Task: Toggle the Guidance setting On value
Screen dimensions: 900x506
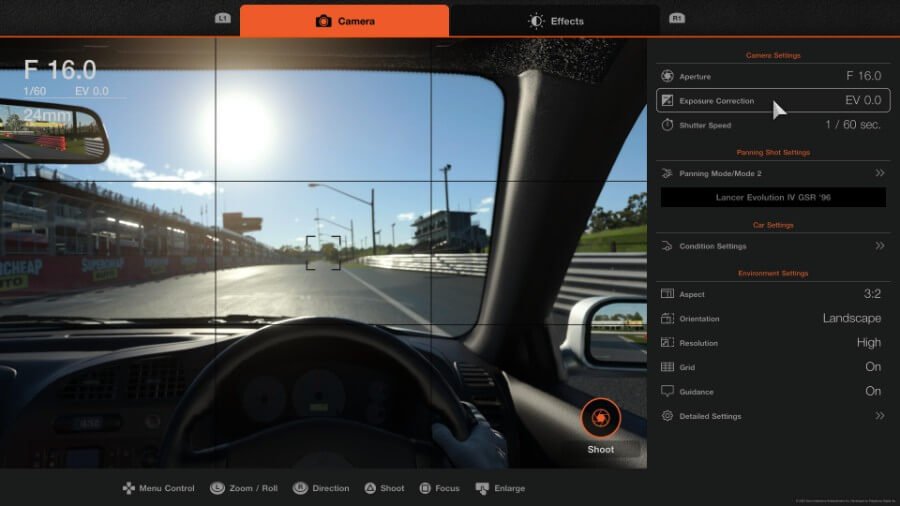Action: click(872, 391)
